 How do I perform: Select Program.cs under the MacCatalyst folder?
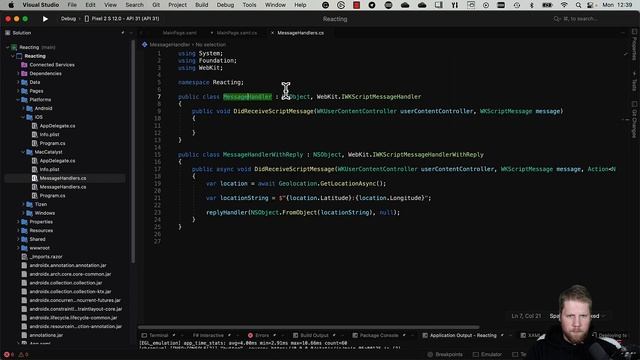(52, 196)
